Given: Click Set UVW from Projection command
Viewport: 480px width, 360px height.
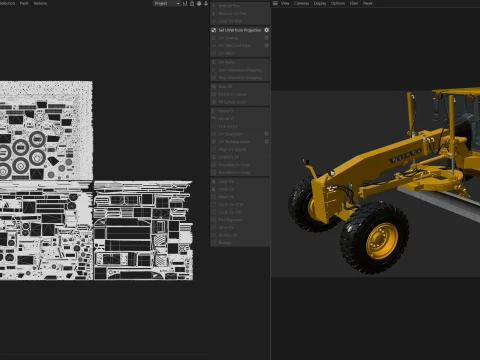Looking at the screenshot, I should [x=240, y=30].
